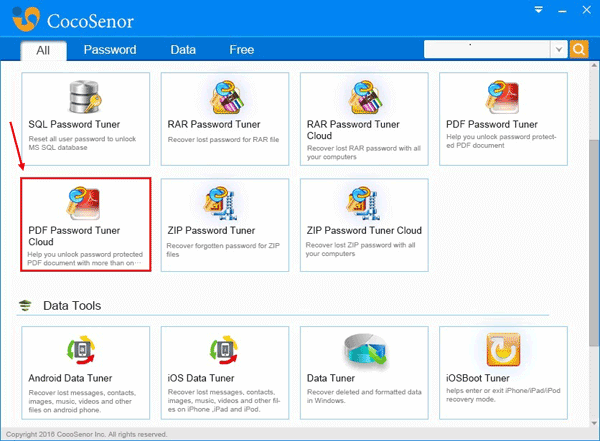This screenshot has height=441, width=600.
Task: Select the Android Data Tuner icon
Action: pos(81,350)
